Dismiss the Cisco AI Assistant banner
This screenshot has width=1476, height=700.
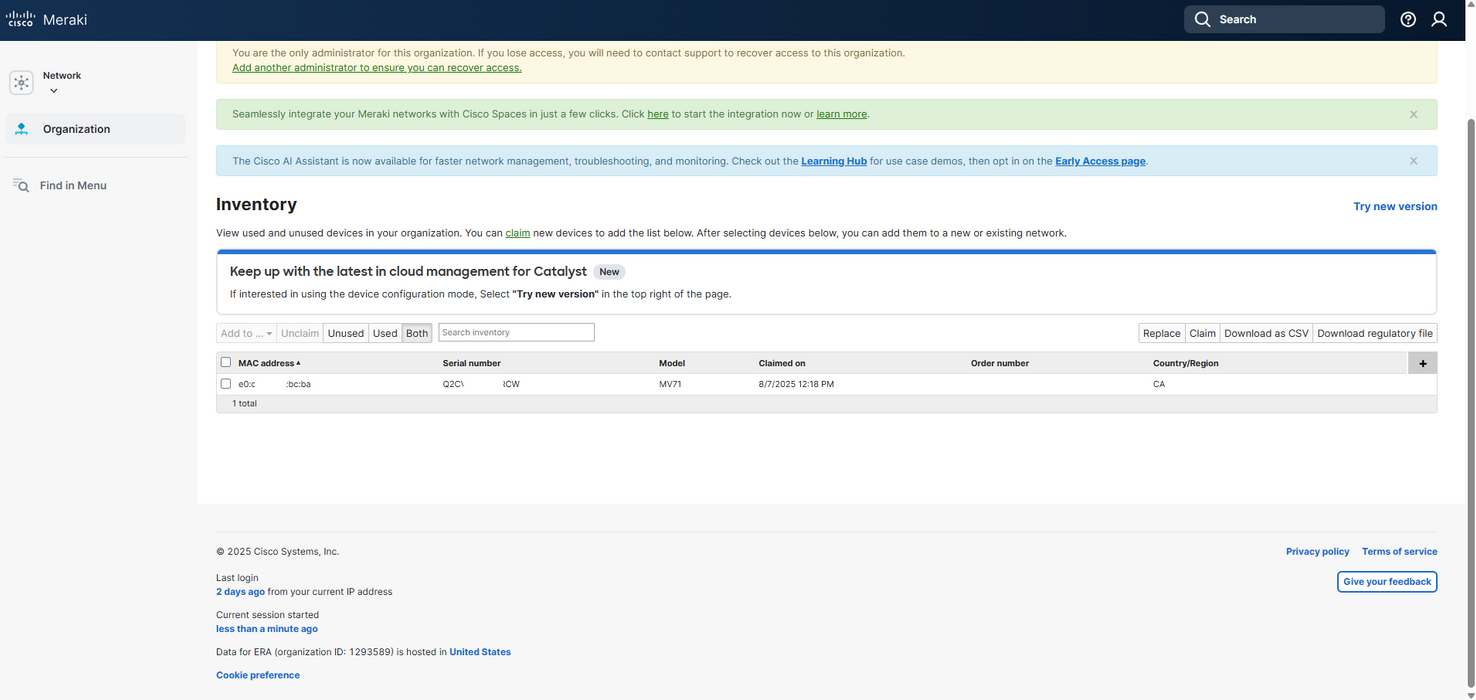pyautogui.click(x=1413, y=161)
